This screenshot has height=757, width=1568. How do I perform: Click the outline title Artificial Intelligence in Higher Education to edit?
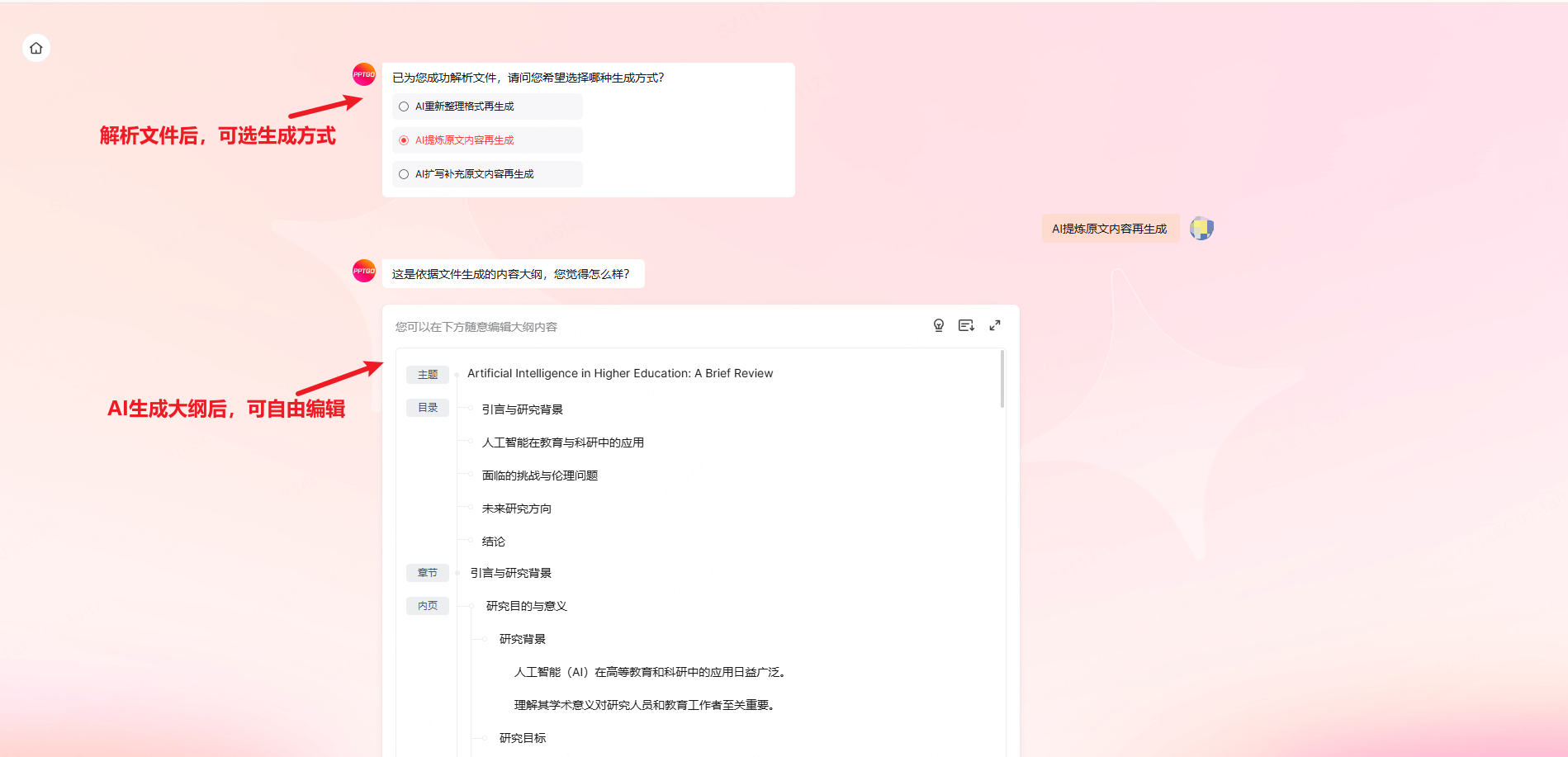619,373
